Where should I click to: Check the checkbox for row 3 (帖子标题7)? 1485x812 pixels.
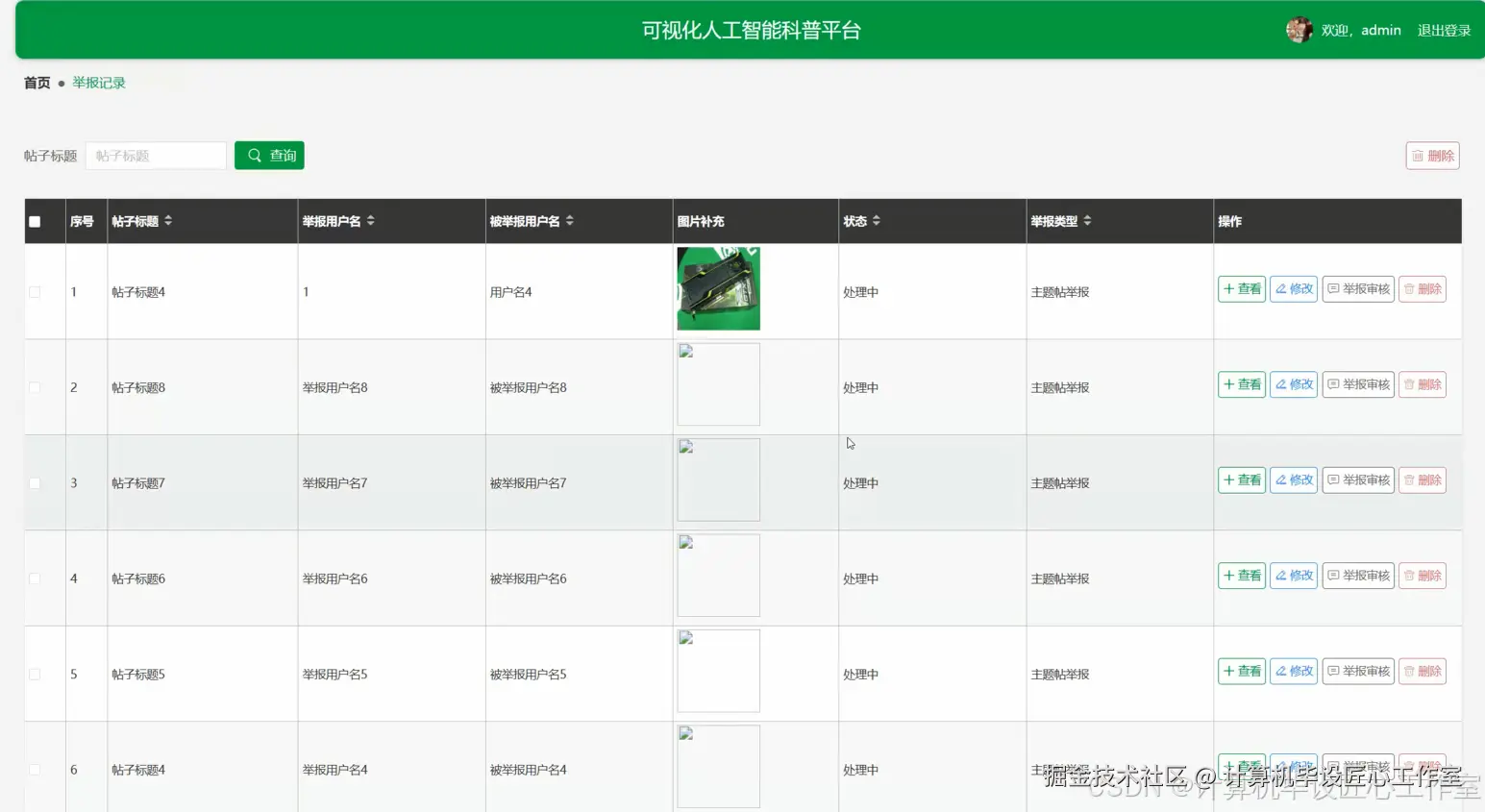[35, 482]
